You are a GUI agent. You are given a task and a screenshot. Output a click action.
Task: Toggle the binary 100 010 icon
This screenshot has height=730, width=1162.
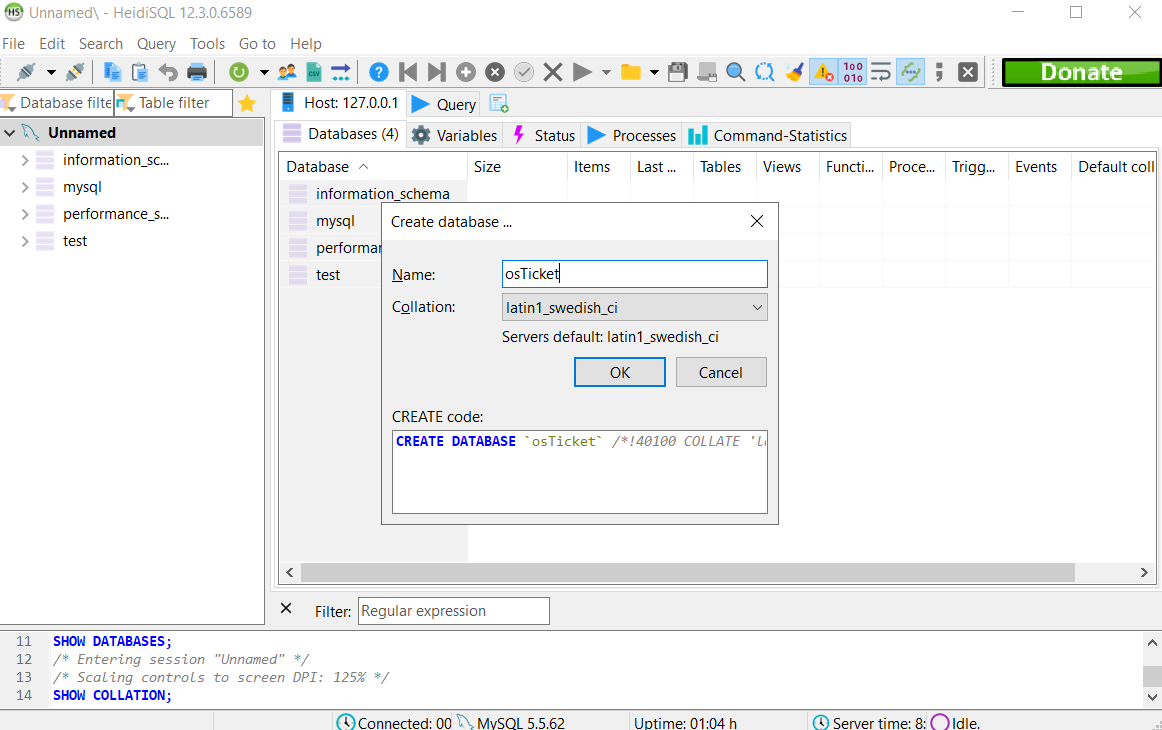[x=853, y=72]
